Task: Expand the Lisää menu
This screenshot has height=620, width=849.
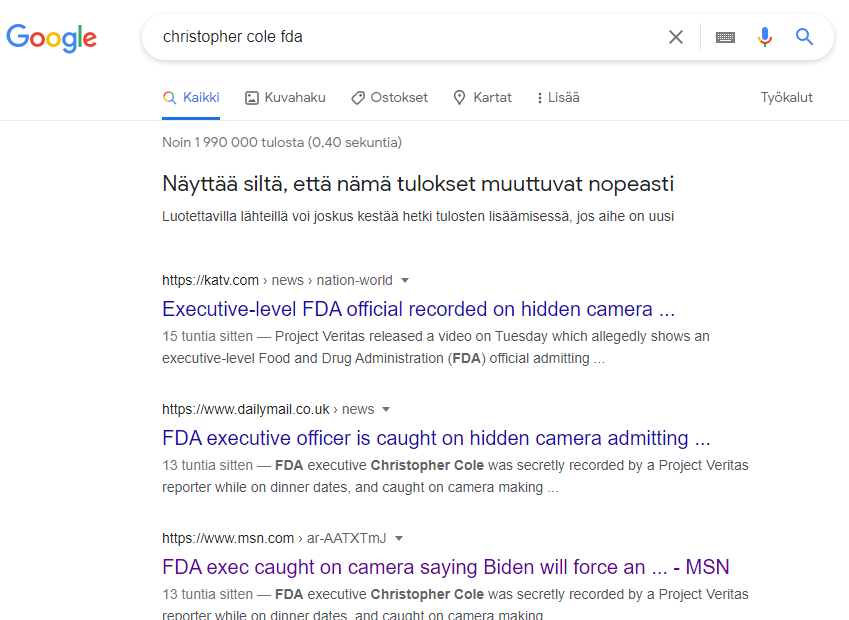Action: 558,97
